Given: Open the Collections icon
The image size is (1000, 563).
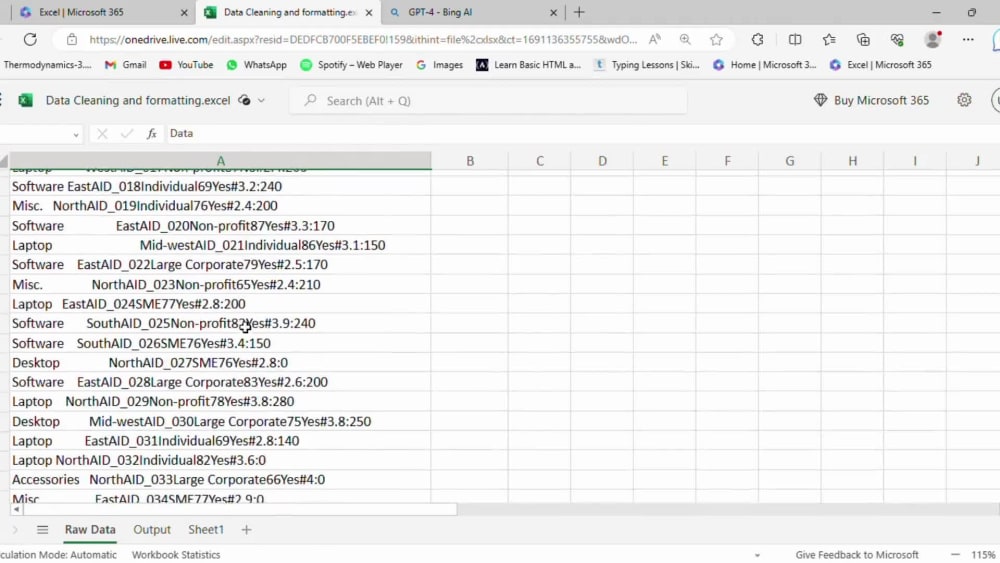Looking at the screenshot, I should 863,40.
